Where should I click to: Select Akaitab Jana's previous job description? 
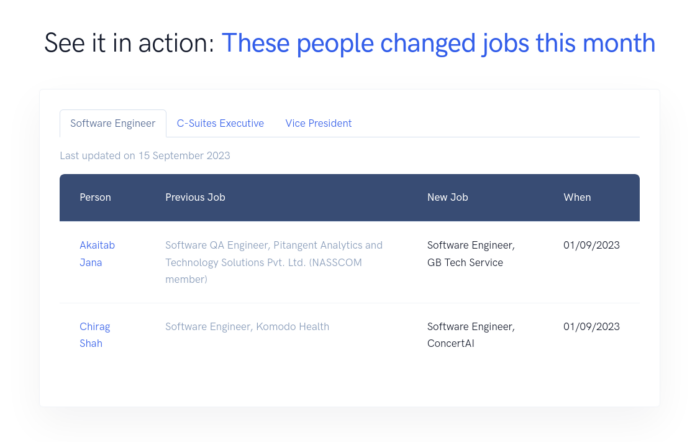274,262
